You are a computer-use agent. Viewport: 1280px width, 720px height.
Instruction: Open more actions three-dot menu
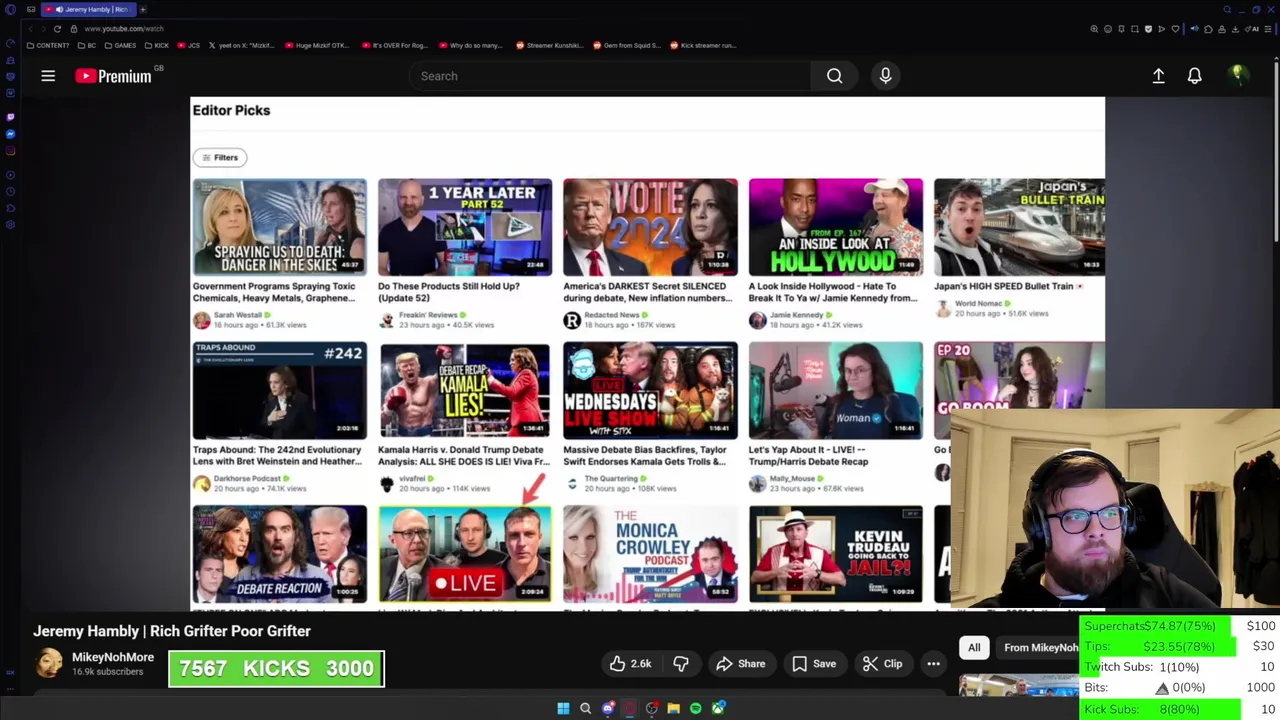coord(933,664)
